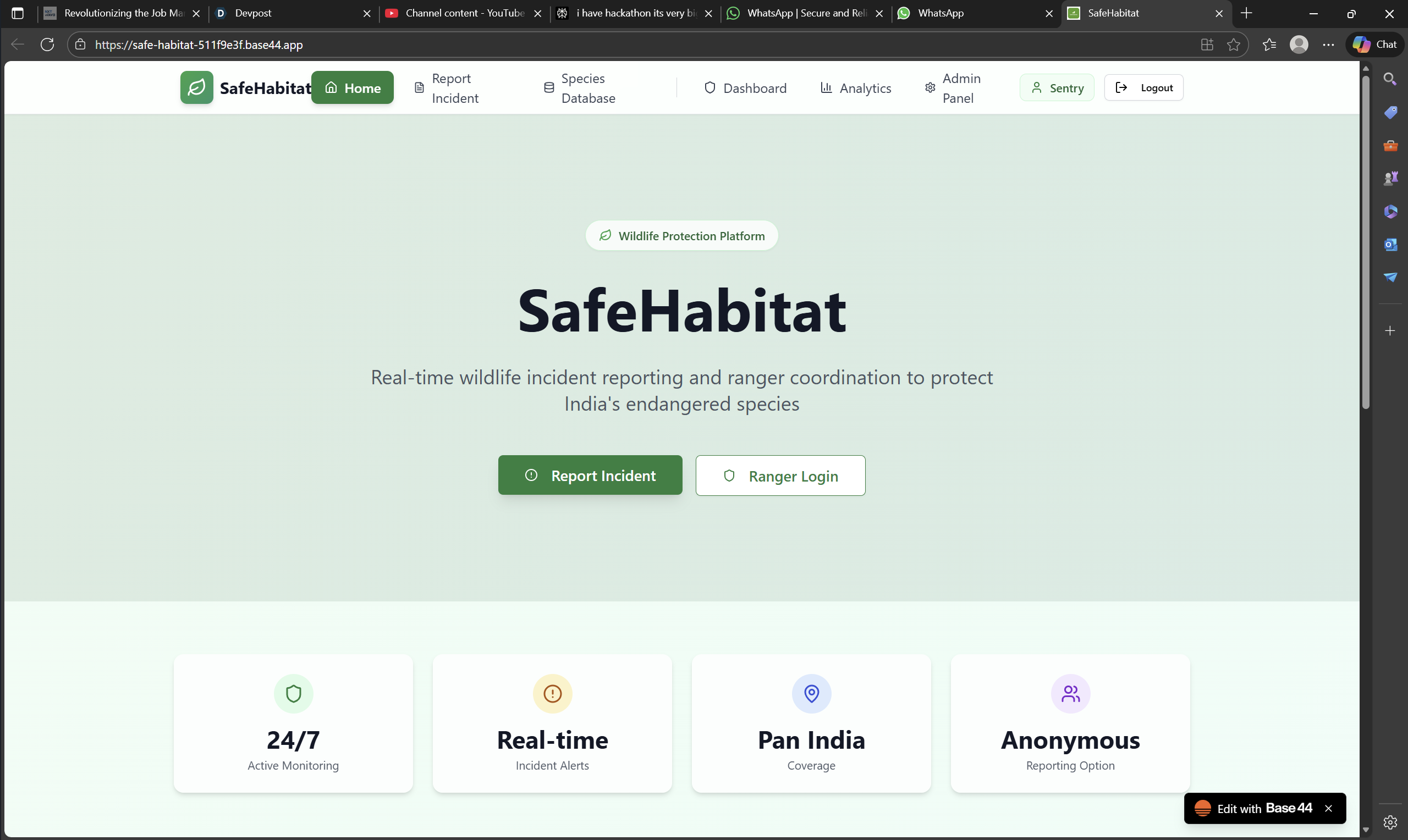Open the Copilot Chat button

(x=1375, y=45)
